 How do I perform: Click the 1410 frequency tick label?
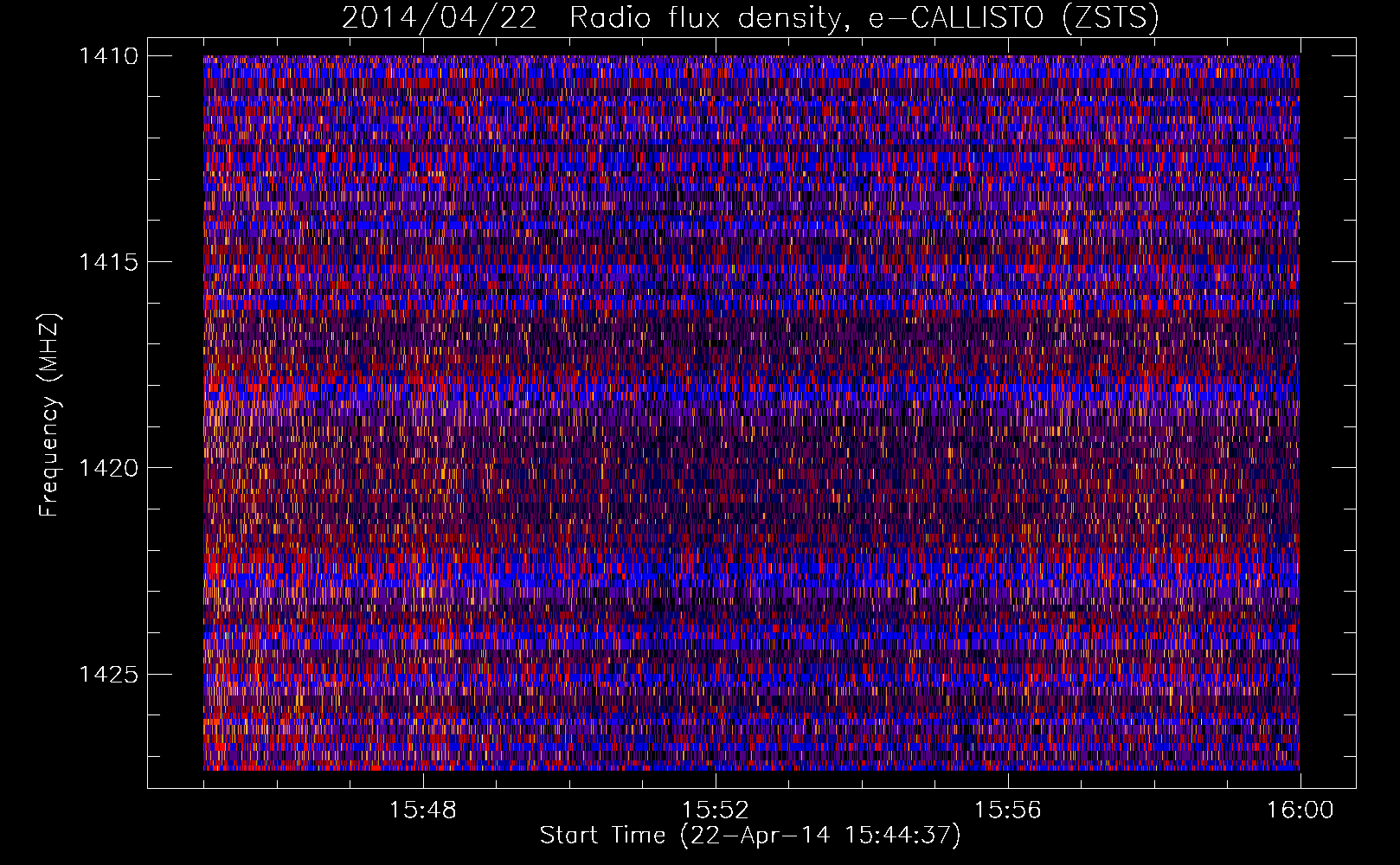pos(108,56)
